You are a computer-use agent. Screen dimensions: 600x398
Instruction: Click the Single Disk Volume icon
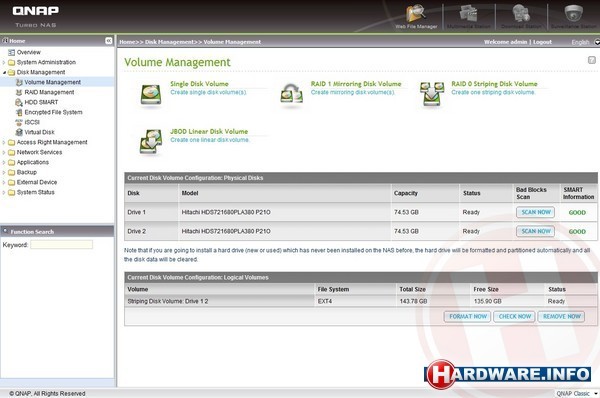click(x=151, y=95)
